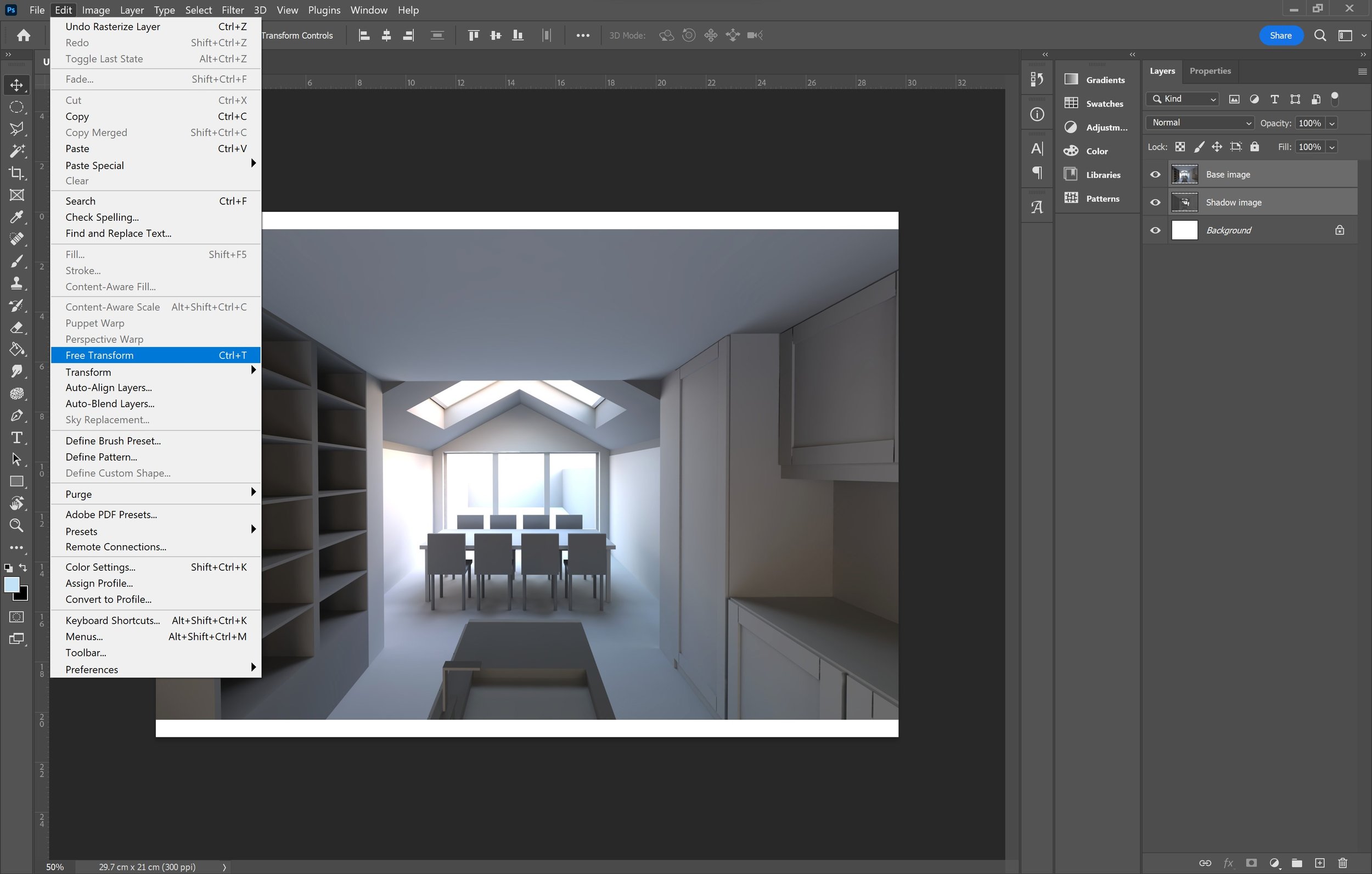Viewport: 1372px width, 874px height.
Task: Toggle lock transparent pixels
Action: [x=1180, y=147]
